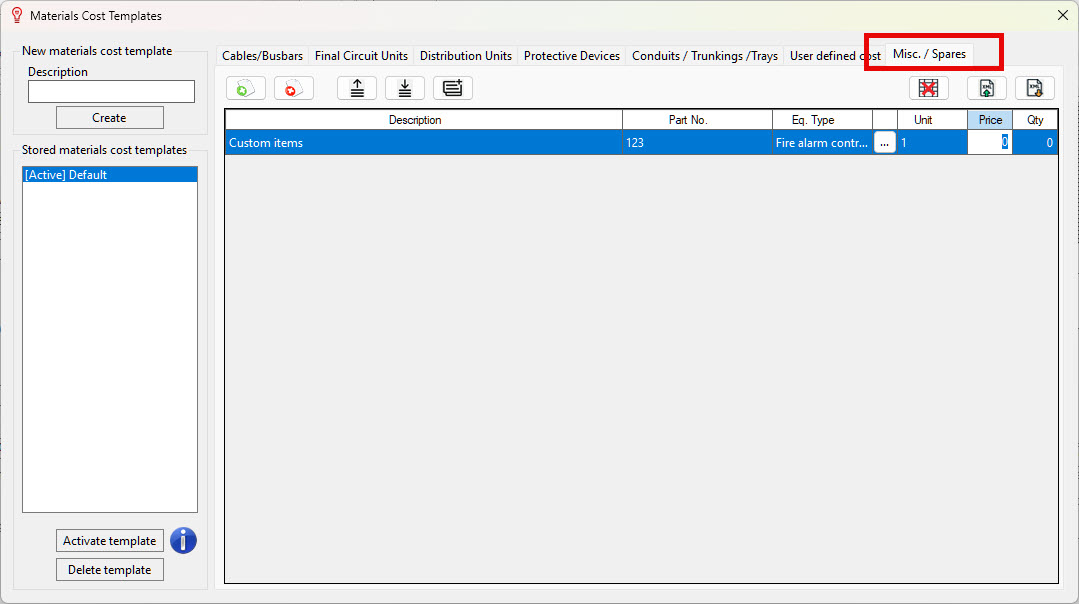Click the Activate template button

[110, 541]
